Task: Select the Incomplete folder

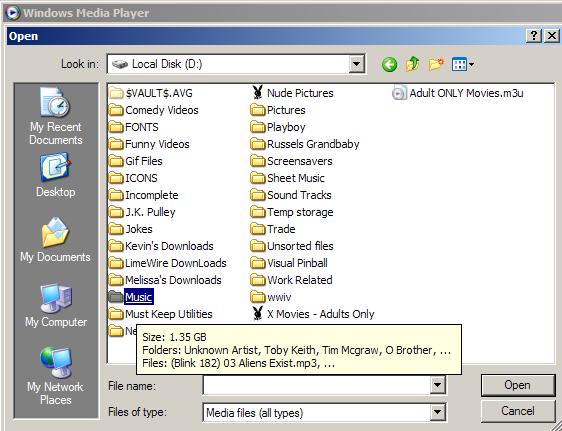Action: [143, 195]
